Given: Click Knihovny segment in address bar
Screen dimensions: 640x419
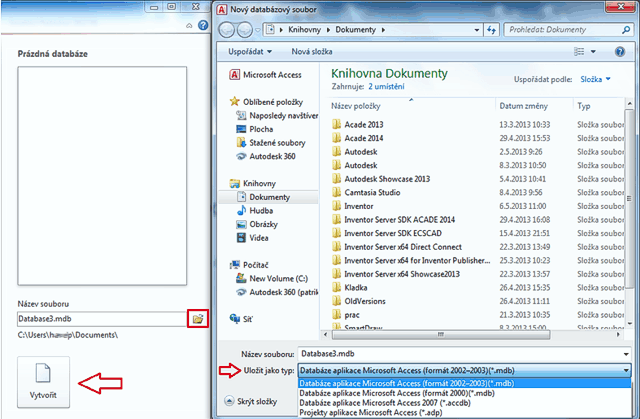Looking at the screenshot, I should pos(304,30).
